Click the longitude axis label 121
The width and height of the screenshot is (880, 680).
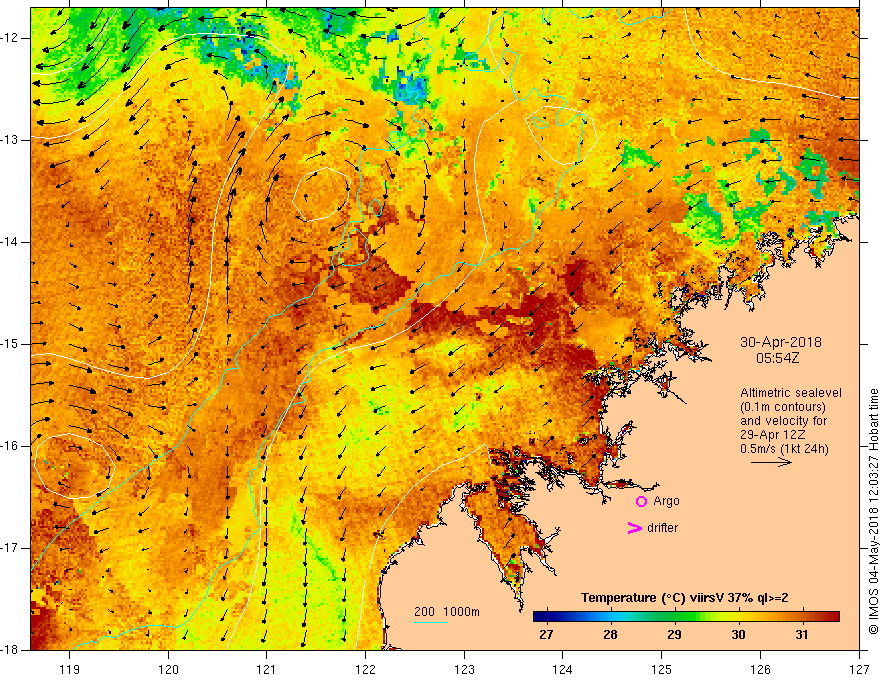coord(267,669)
